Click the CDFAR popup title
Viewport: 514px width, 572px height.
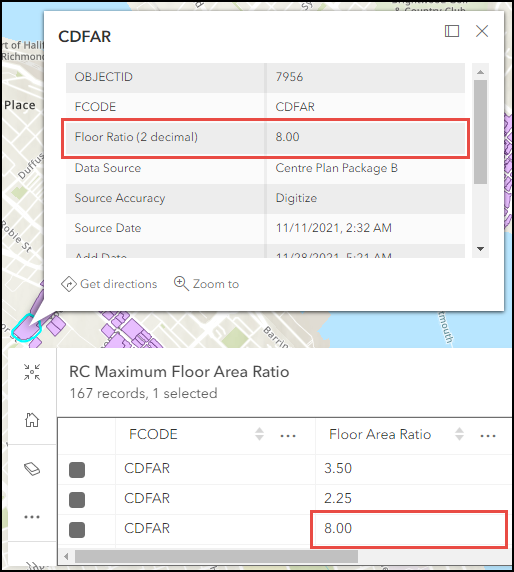pyautogui.click(x=85, y=36)
